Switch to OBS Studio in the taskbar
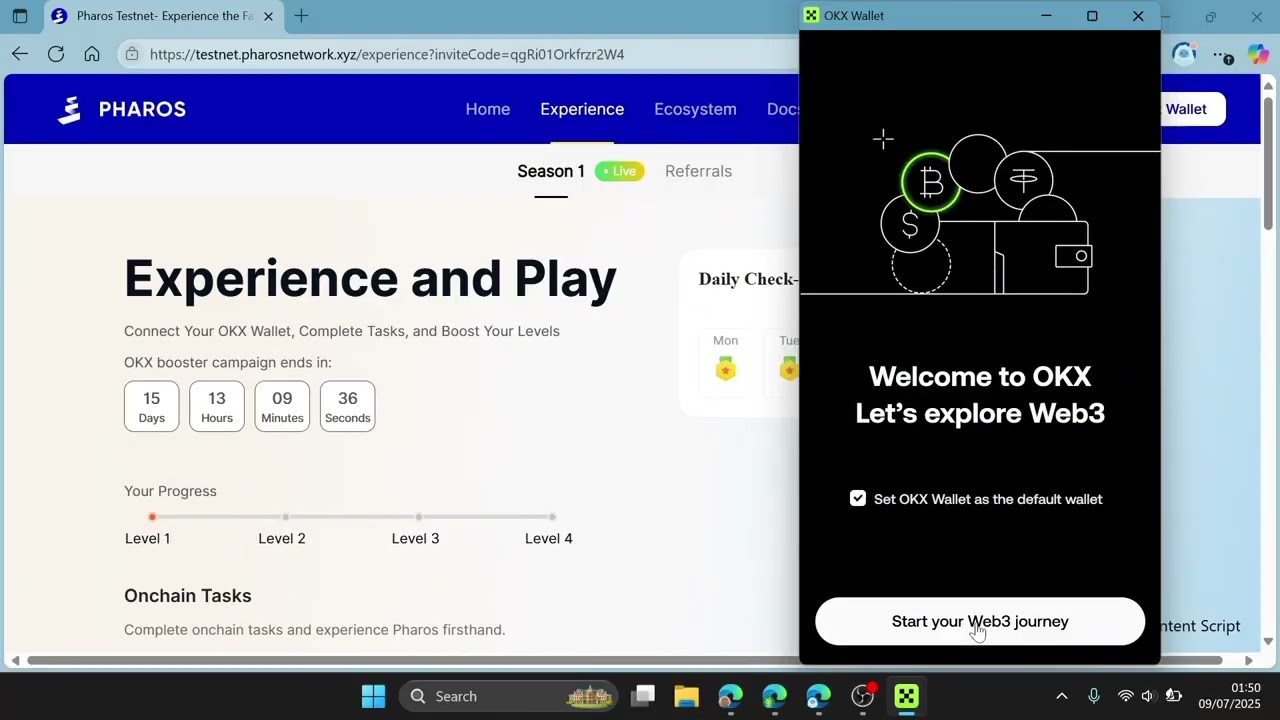Image resolution: width=1280 pixels, height=720 pixels. pos(863,696)
